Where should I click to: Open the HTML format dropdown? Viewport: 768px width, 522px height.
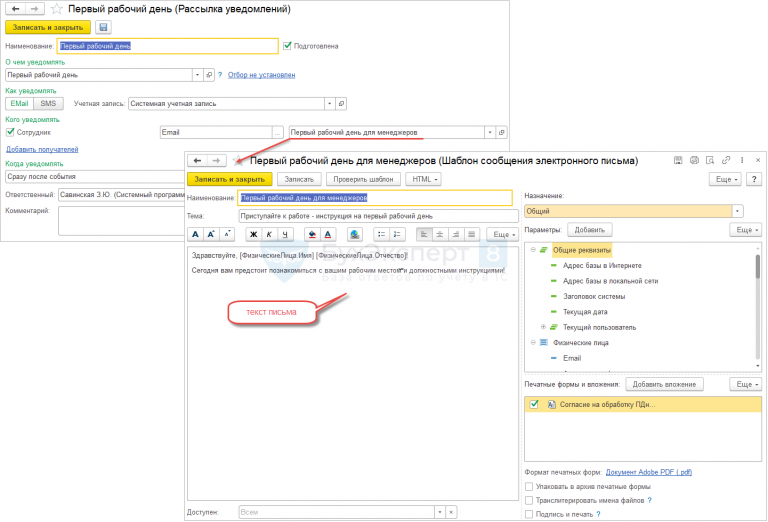click(423, 179)
